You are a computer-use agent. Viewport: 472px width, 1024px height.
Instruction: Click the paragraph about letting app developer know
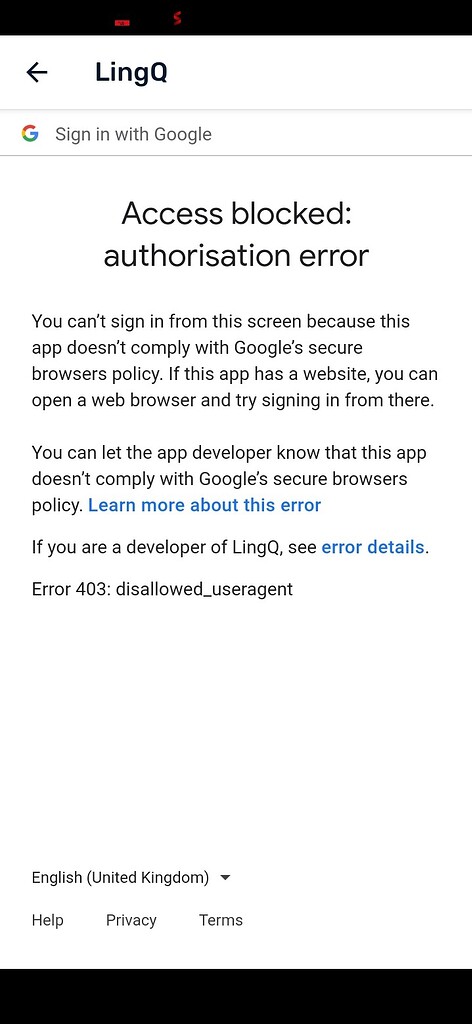pyautogui.click(x=228, y=479)
